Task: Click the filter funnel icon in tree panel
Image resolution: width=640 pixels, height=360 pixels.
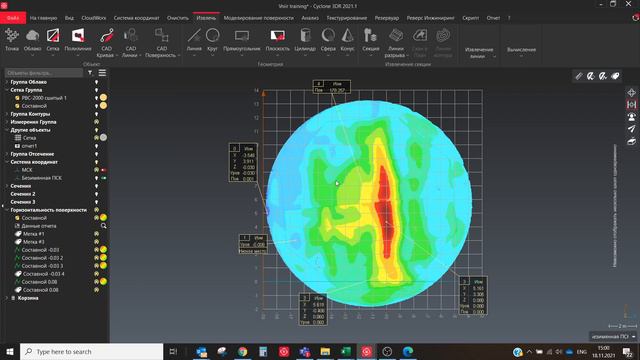Action: click(90, 73)
